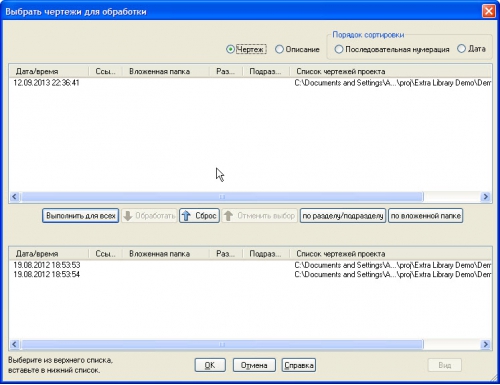
Task: Click file path in 18:53:53 row
Action: click(x=392, y=265)
